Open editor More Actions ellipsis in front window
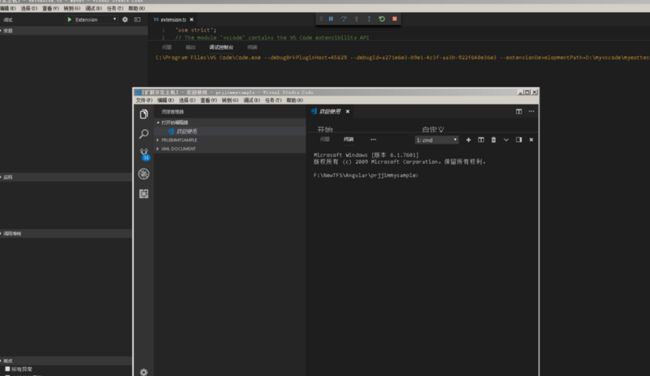 [x=531, y=112]
